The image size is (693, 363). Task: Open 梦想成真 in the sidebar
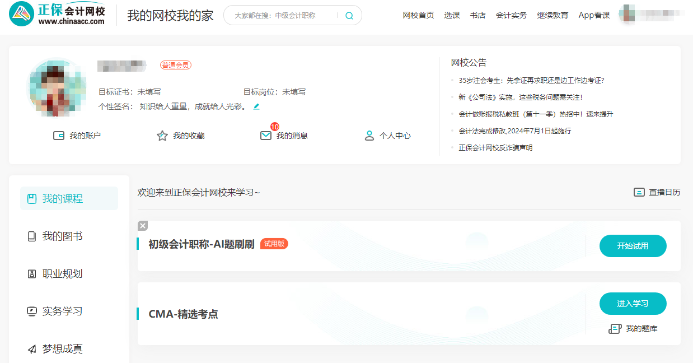55,349
